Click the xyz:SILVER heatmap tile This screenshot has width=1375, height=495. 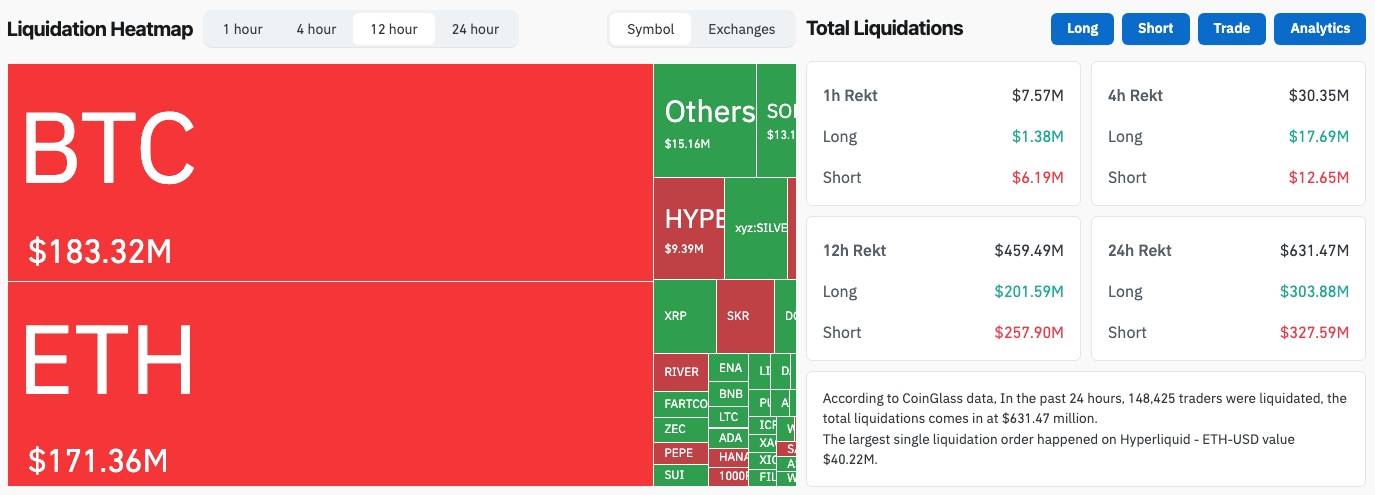pos(756,228)
